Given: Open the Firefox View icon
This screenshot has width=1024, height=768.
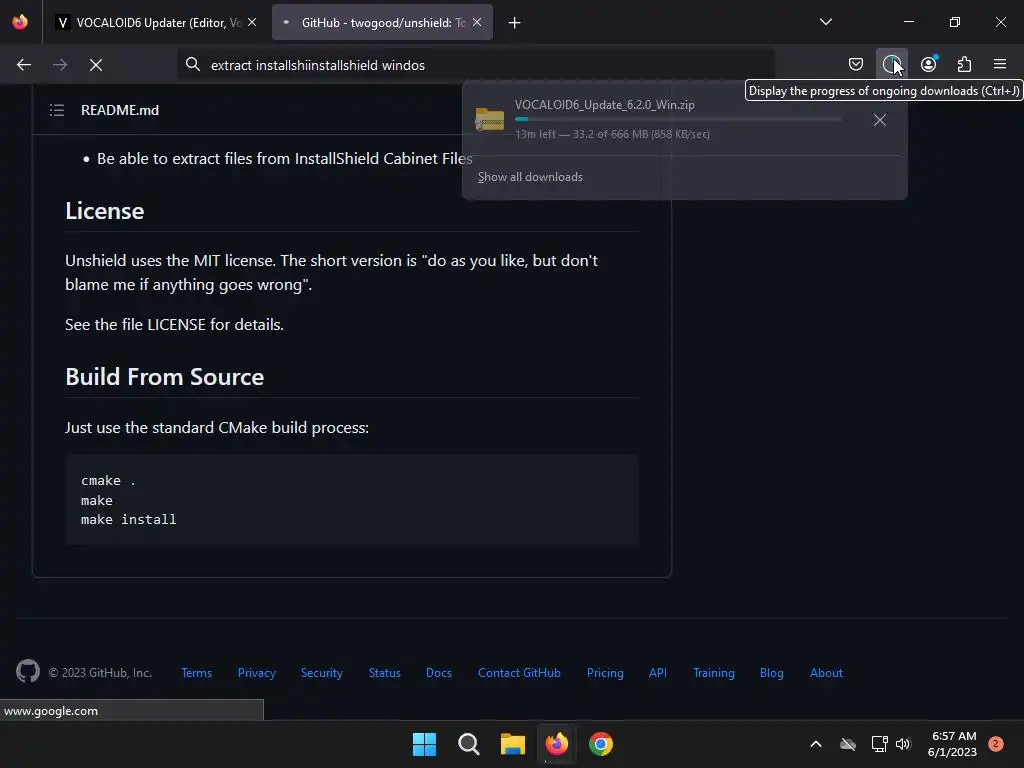Looking at the screenshot, I should point(20,22).
